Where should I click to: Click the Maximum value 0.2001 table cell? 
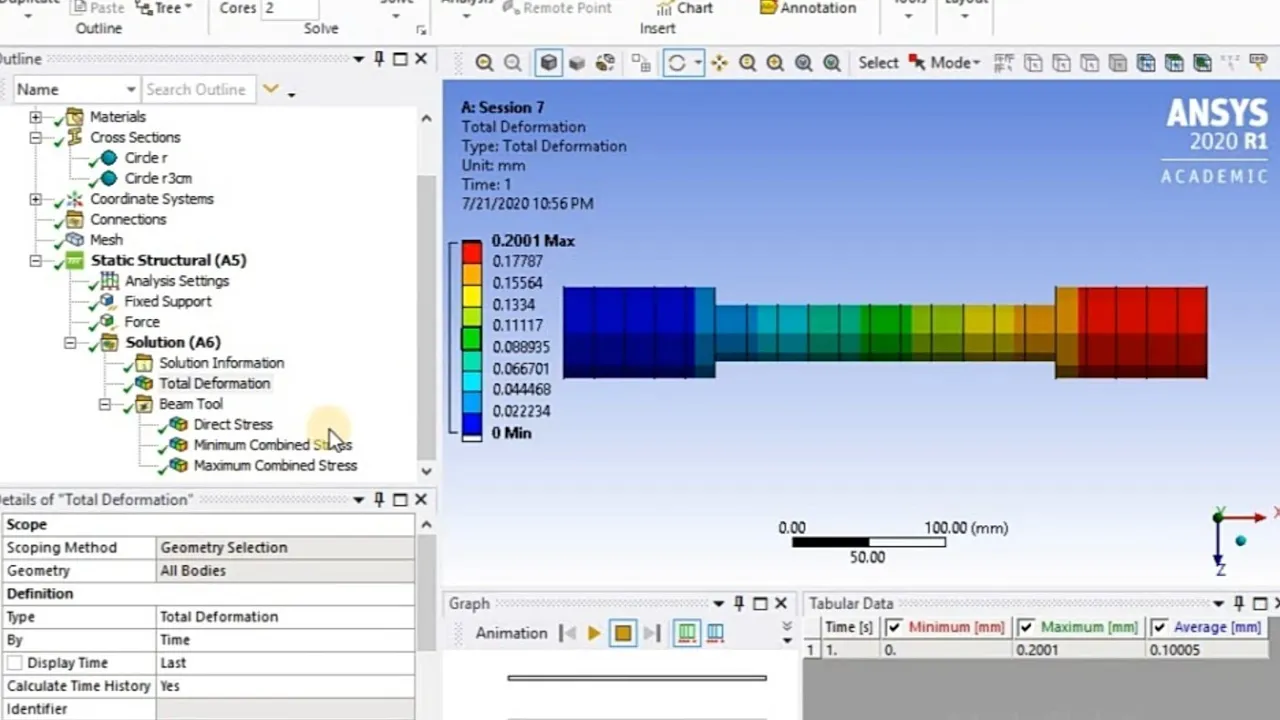tap(1079, 650)
